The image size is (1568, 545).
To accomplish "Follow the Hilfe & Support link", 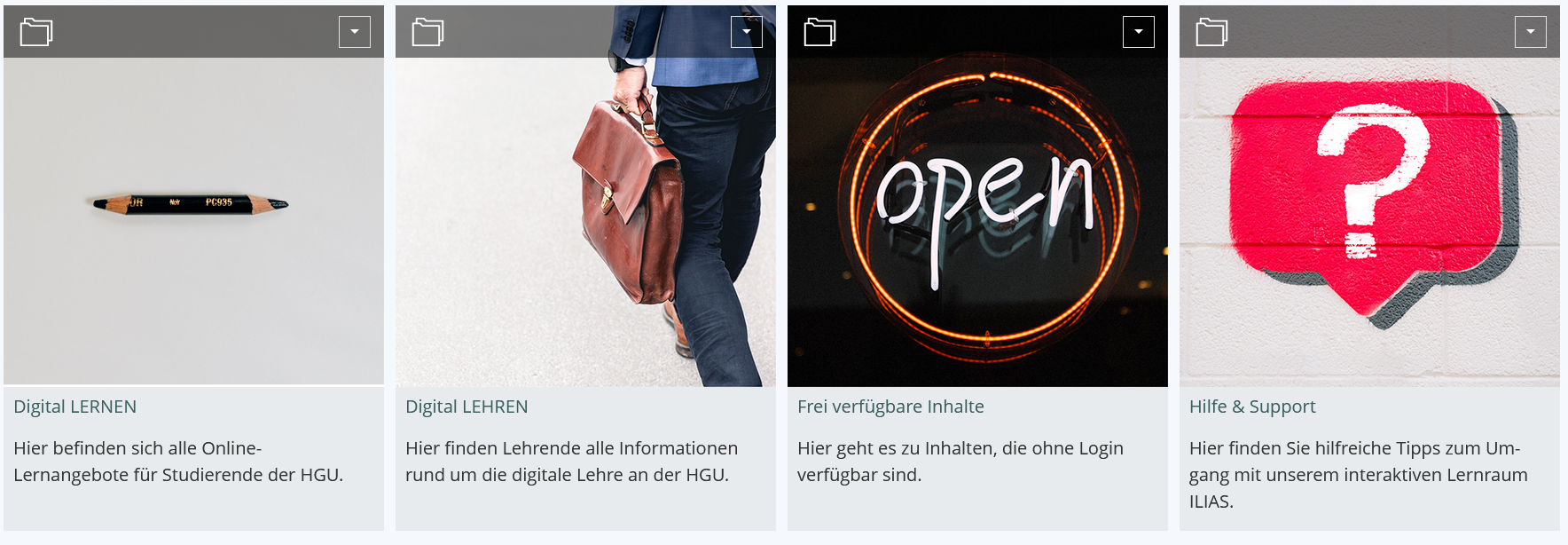I will click(x=1252, y=407).
